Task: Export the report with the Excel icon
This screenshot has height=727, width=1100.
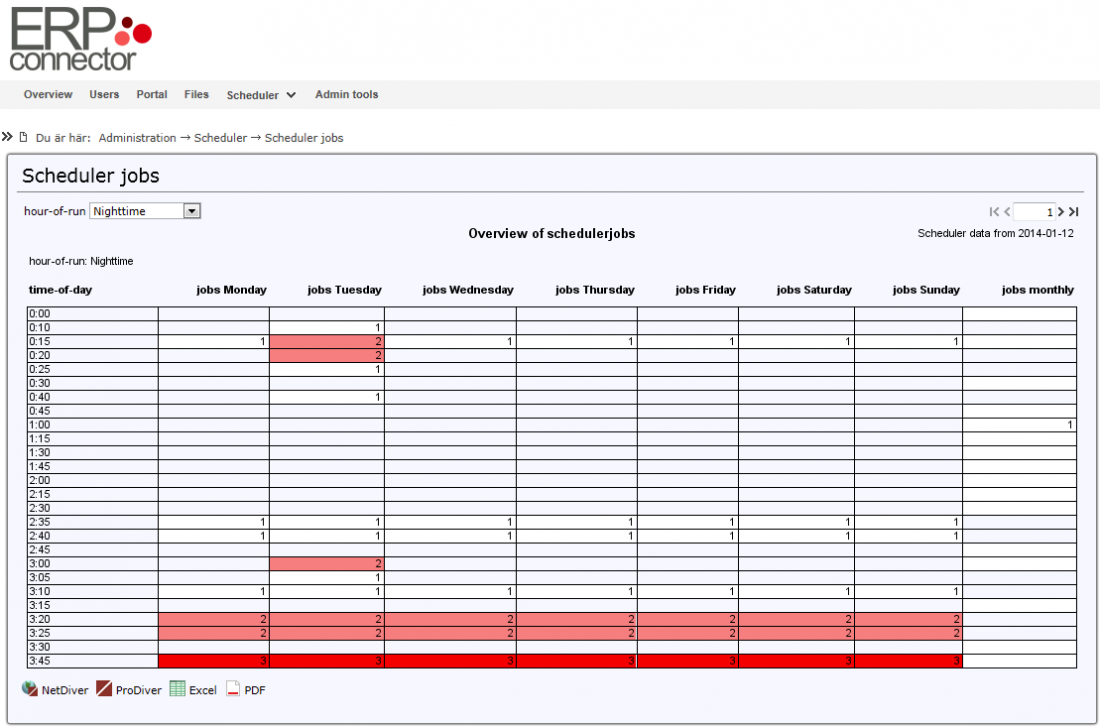Action: coord(177,689)
